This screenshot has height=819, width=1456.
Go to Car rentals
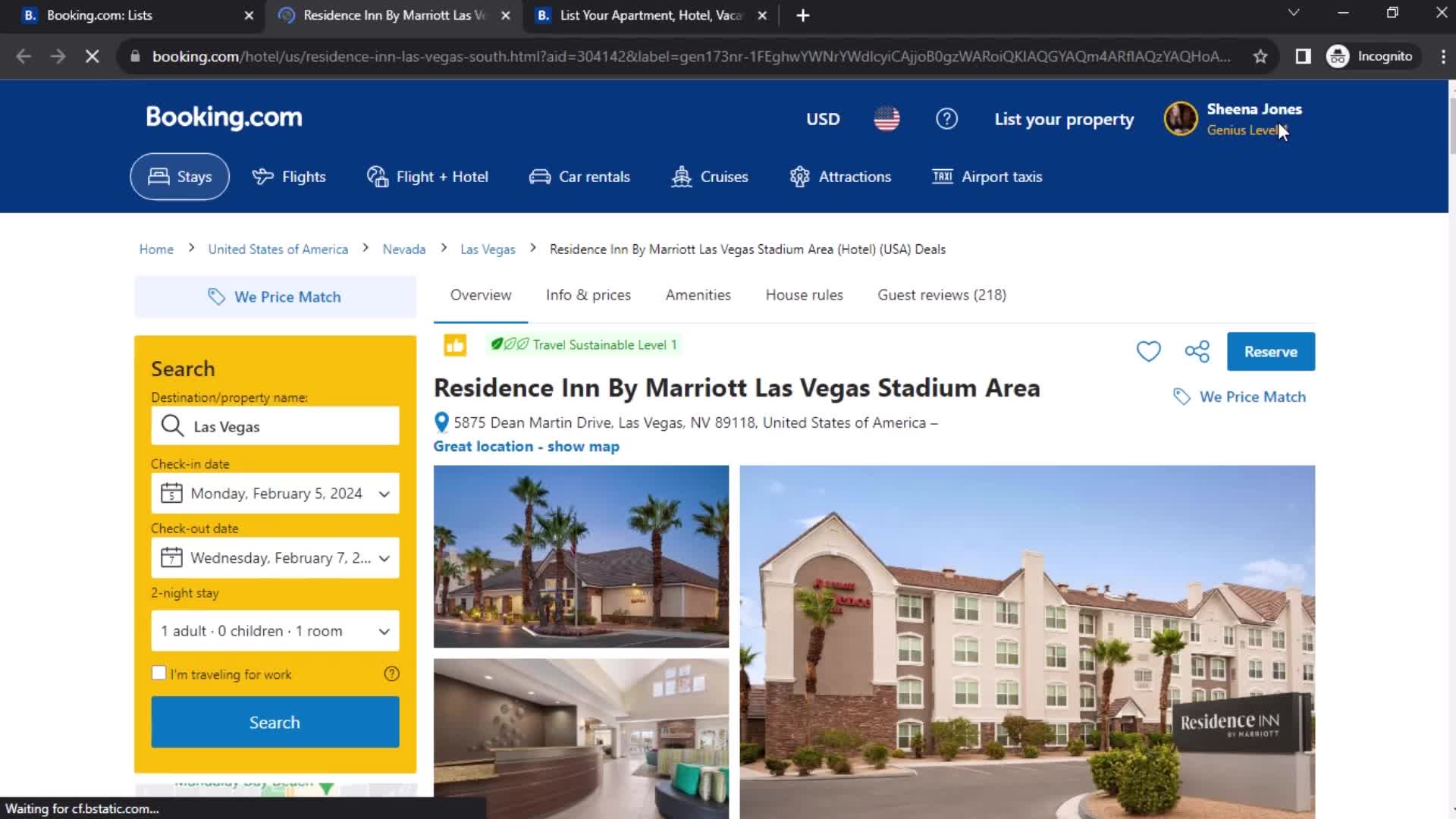[580, 177]
